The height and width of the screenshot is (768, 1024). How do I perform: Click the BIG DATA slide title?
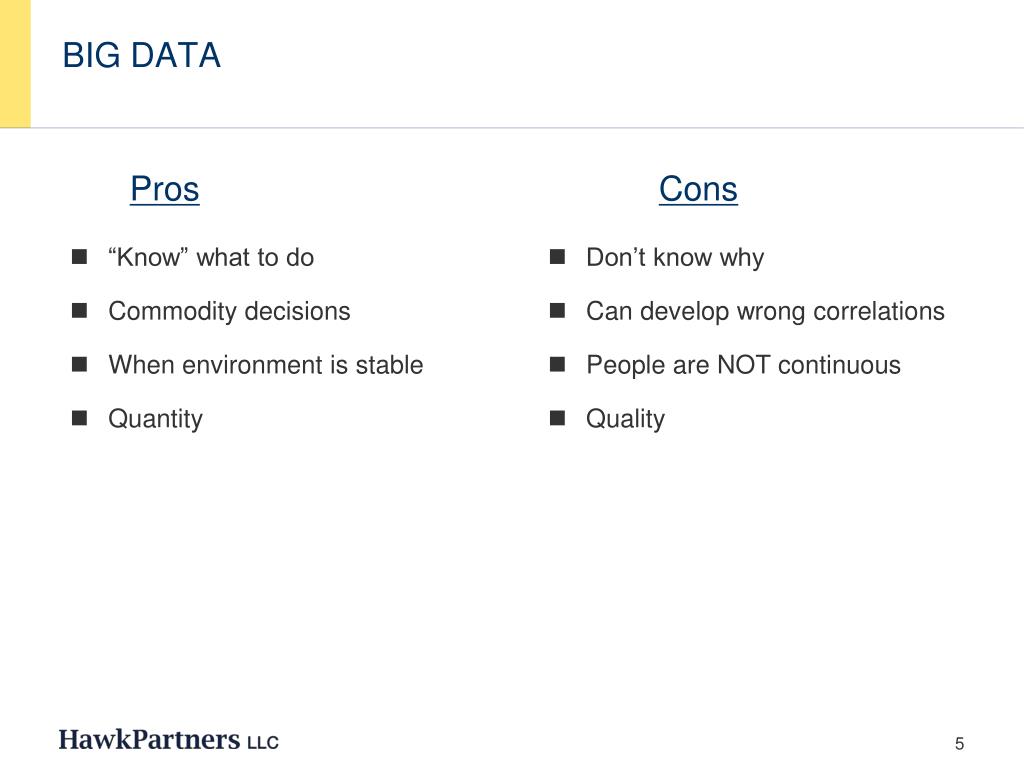(x=142, y=56)
